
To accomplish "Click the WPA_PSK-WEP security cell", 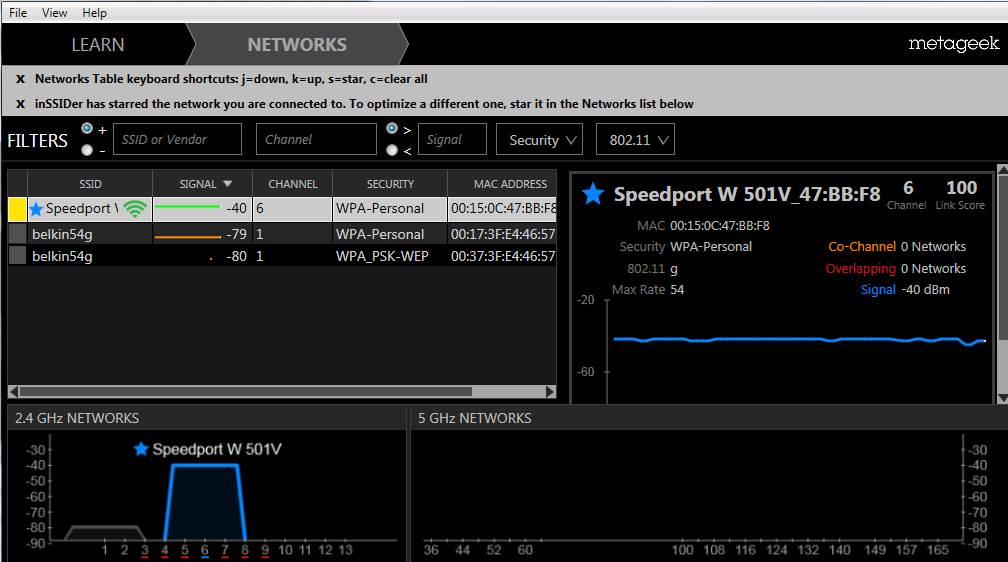I will [x=382, y=256].
